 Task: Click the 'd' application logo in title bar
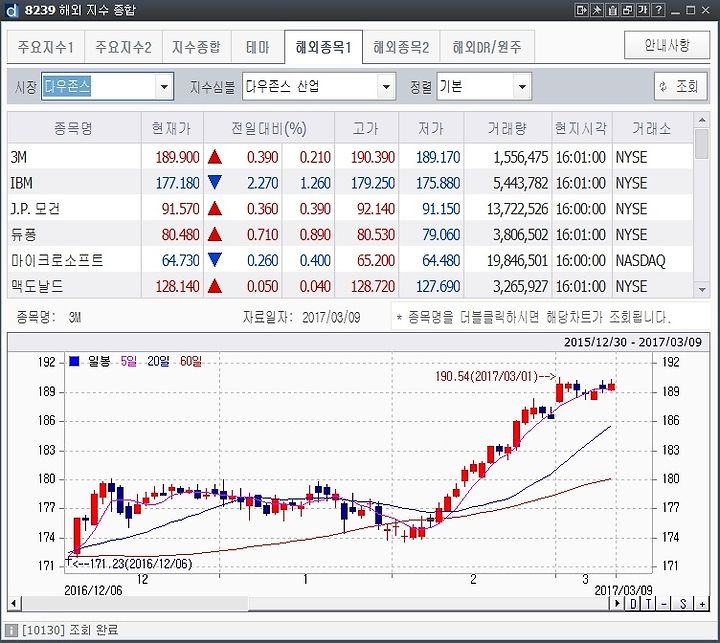click(x=10, y=10)
